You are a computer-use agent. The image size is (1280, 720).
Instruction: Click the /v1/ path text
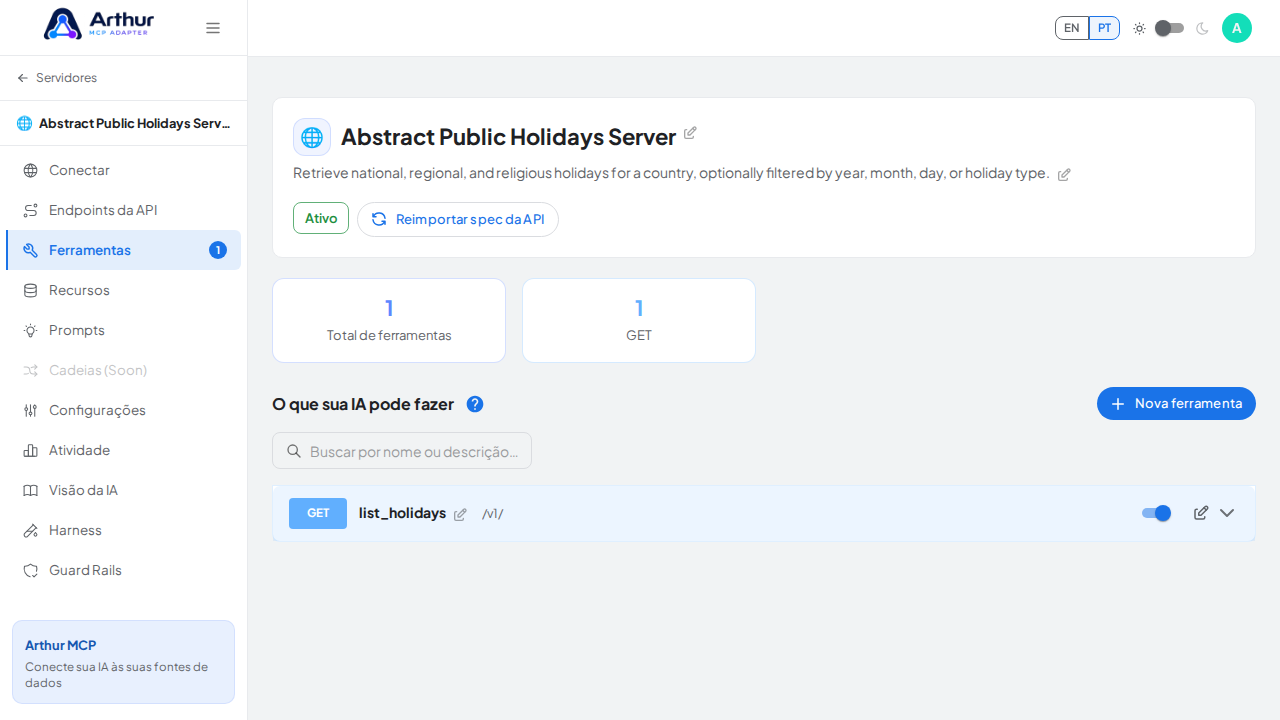pyautogui.click(x=492, y=514)
